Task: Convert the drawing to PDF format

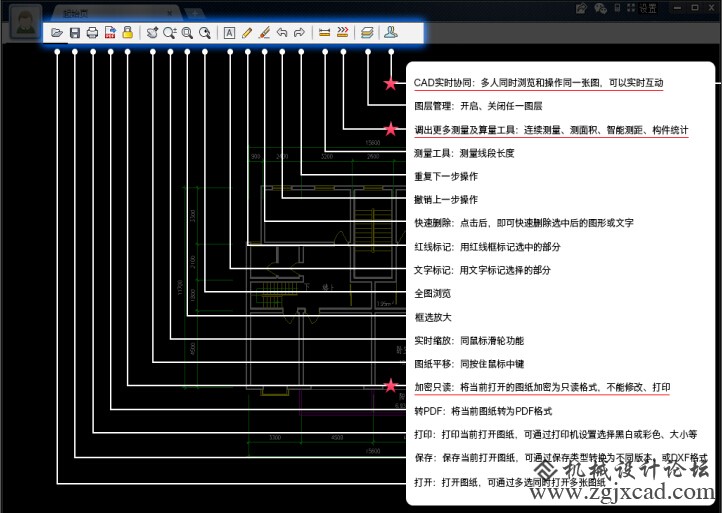Action: [x=110, y=33]
